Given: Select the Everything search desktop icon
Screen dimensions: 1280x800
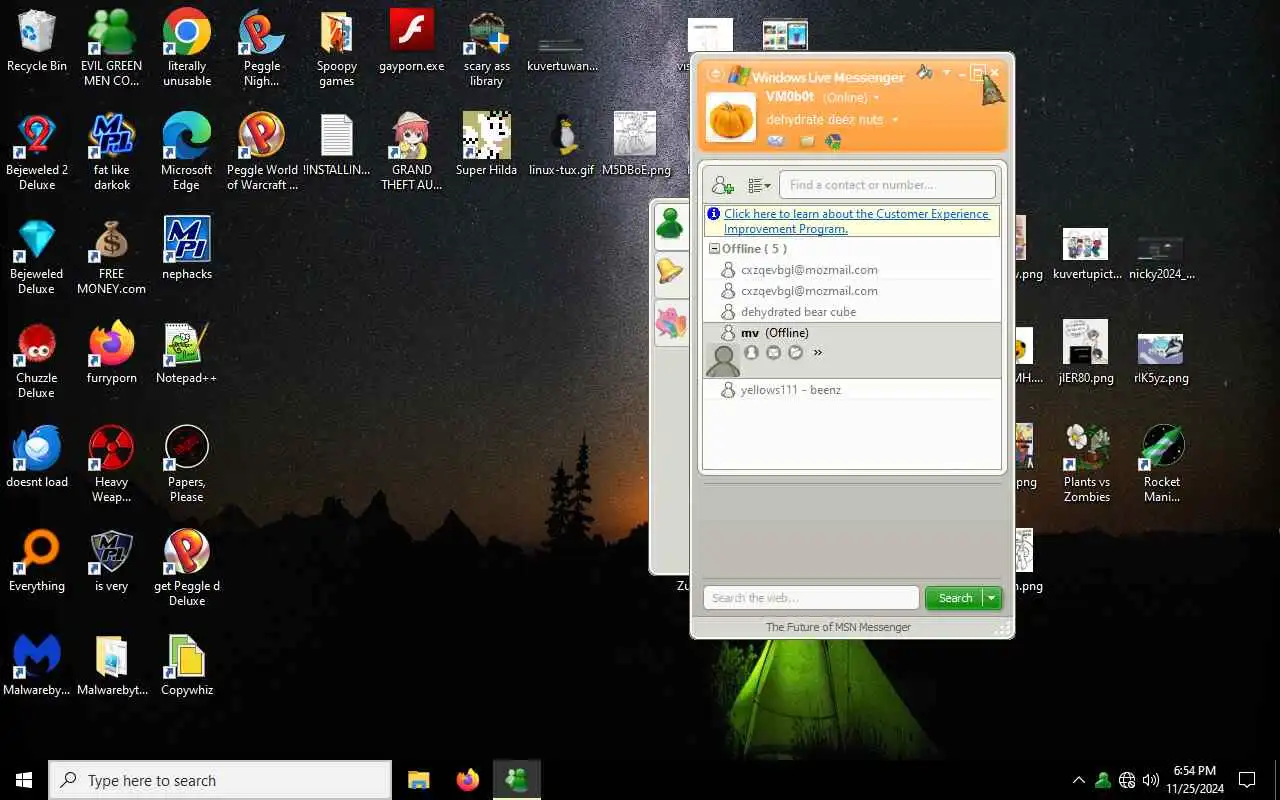Looking at the screenshot, I should tap(37, 561).
